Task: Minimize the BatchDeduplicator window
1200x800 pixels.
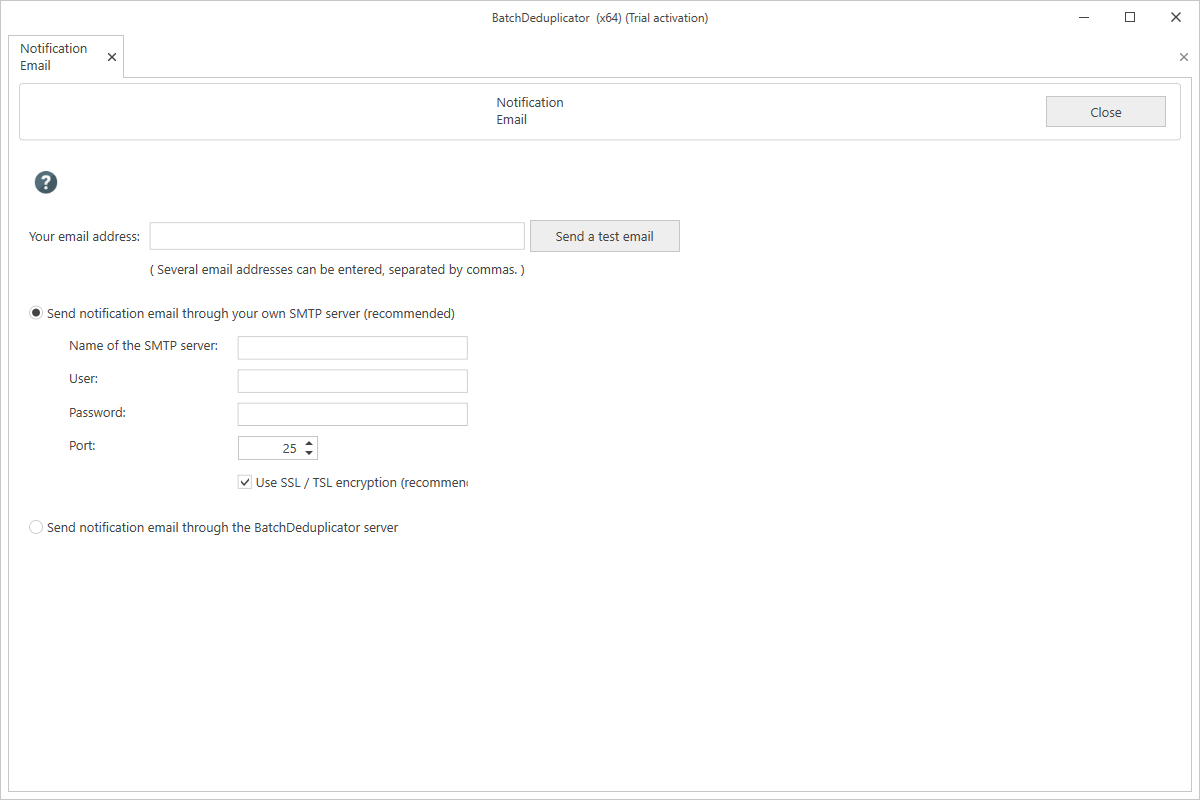Action: pyautogui.click(x=1084, y=17)
